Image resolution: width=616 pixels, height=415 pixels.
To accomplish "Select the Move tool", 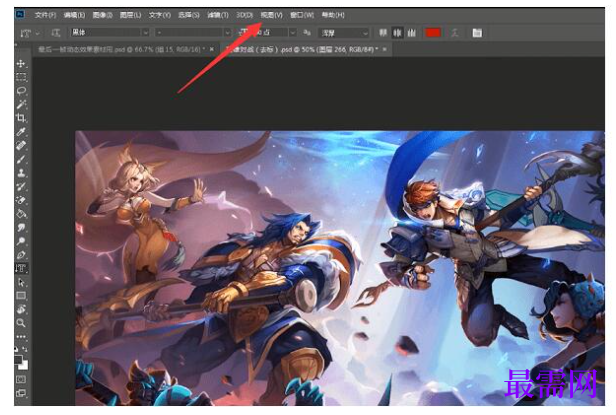I will (x=21, y=63).
